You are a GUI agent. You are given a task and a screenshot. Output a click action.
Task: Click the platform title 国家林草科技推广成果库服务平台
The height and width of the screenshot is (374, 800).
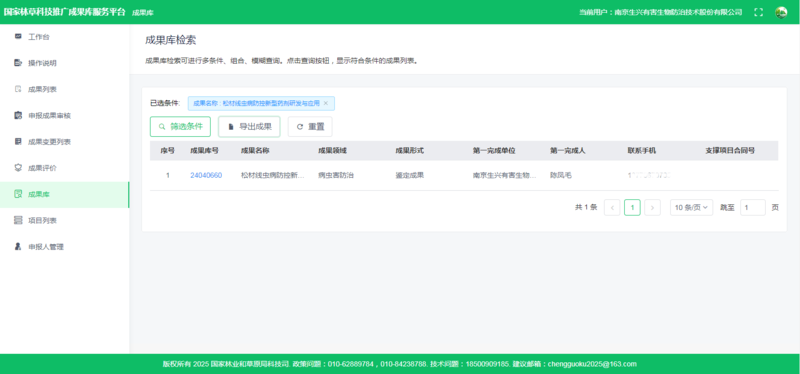click(64, 12)
